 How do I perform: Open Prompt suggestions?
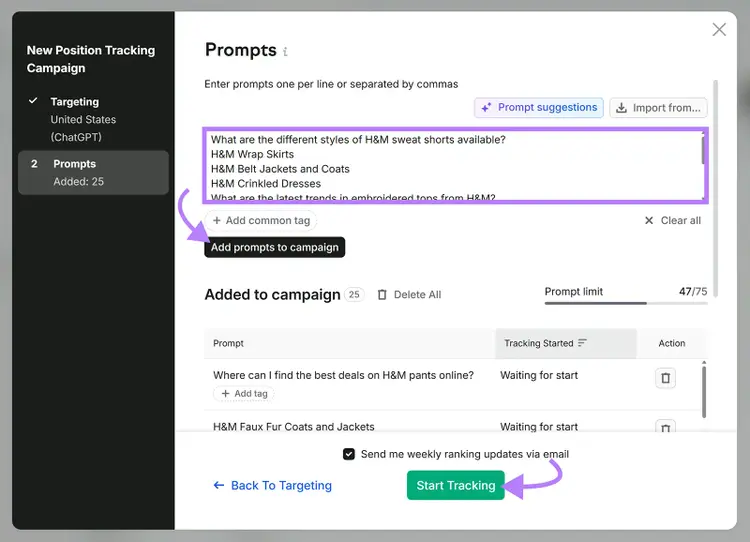(x=539, y=108)
